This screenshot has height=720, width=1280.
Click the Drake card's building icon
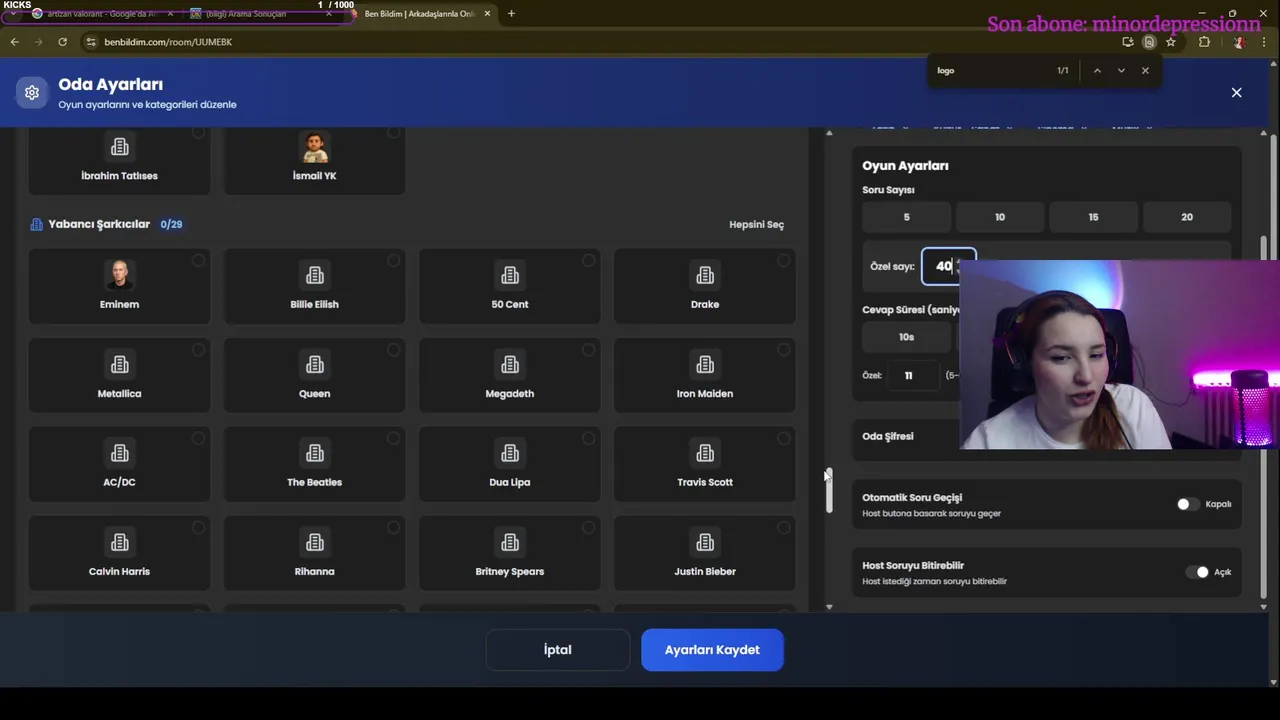(705, 275)
